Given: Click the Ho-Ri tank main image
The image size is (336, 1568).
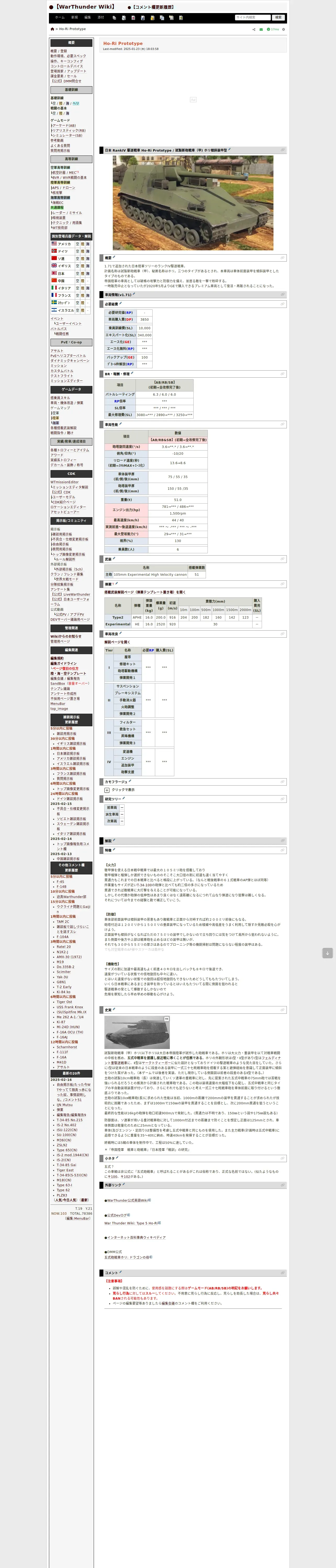Looking at the screenshot, I should coord(193,203).
